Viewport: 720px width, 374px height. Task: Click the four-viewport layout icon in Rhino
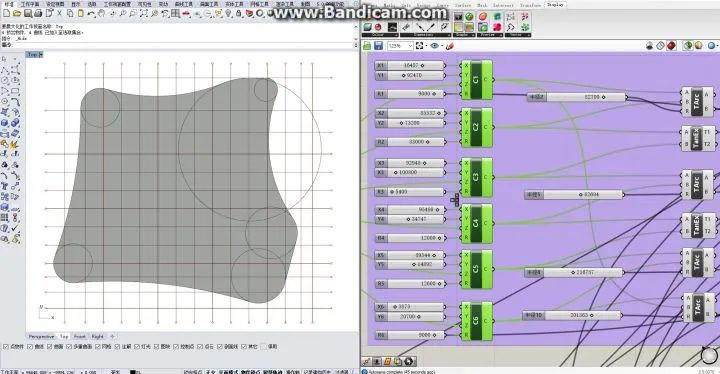point(175,13)
